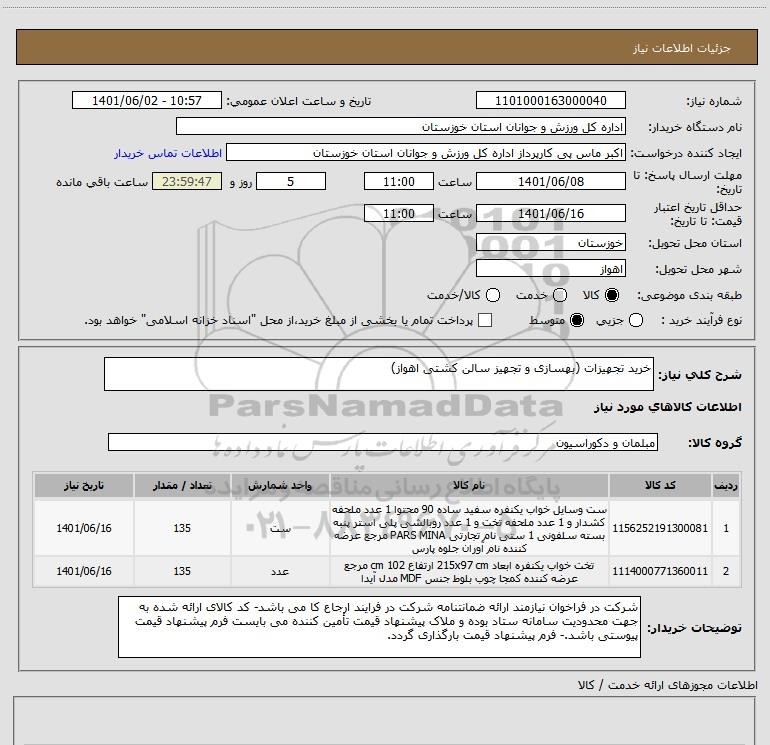The height and width of the screenshot is (745, 770).
Task: Select the خدمت radio button
Action: (x=560, y=295)
